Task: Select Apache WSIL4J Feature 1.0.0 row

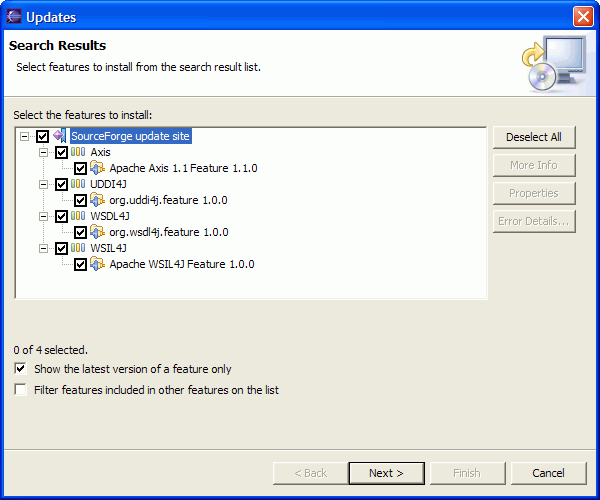Action: [182, 264]
